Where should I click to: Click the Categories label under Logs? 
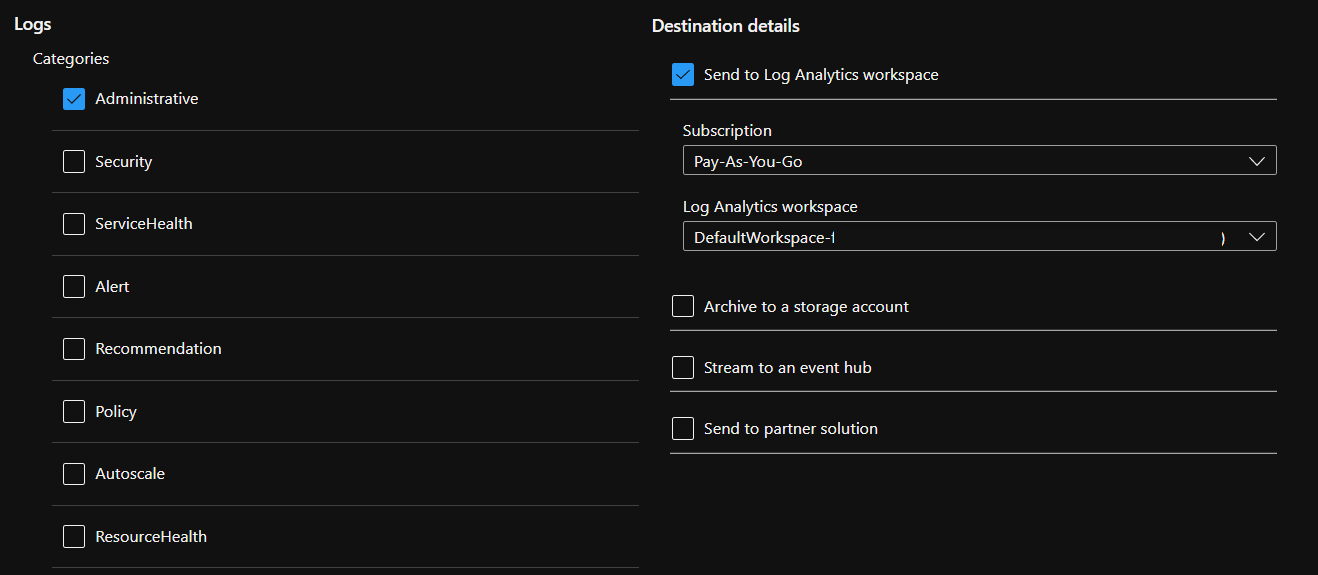click(x=71, y=59)
